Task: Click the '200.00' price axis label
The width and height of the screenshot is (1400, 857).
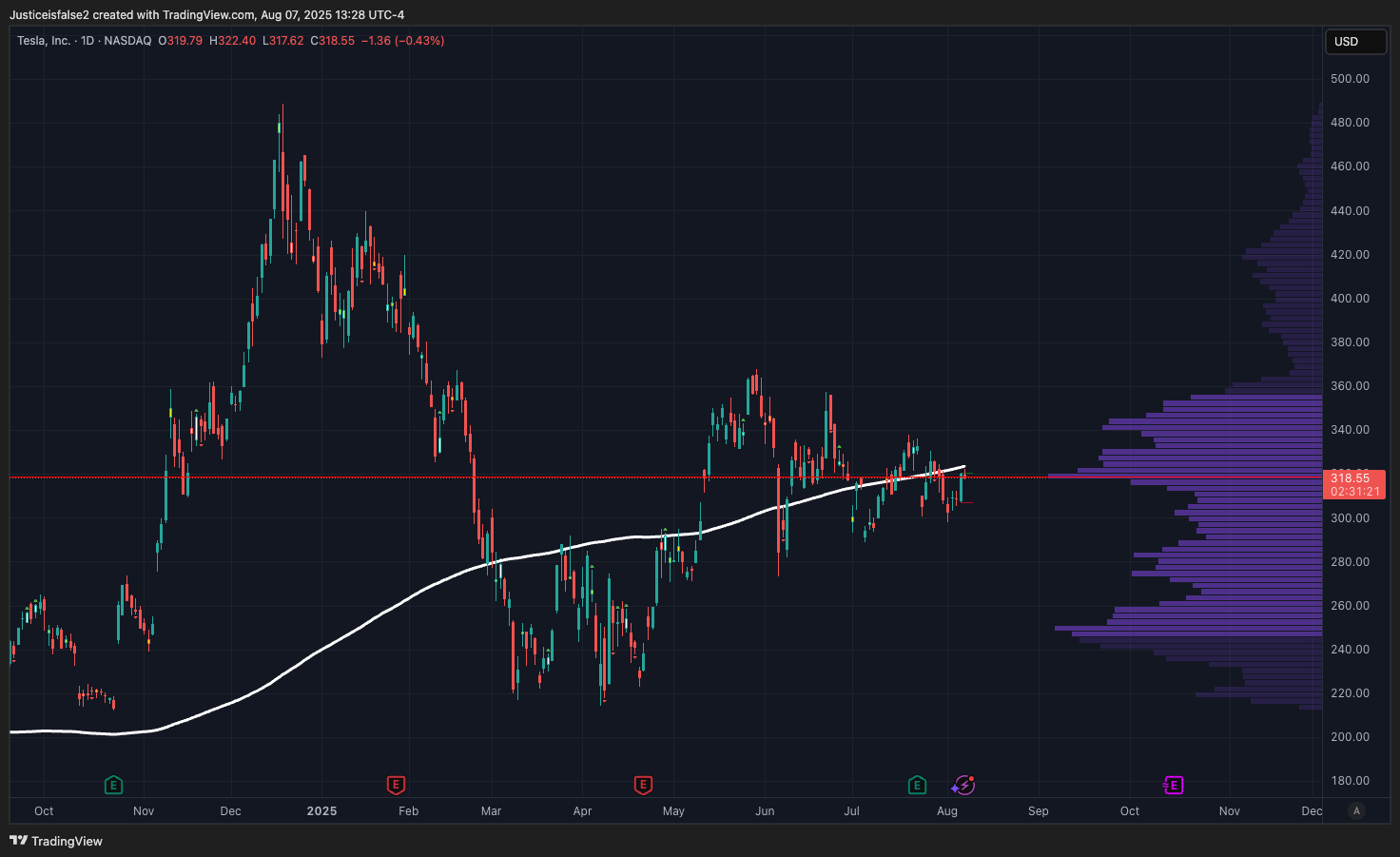Action: click(1350, 737)
